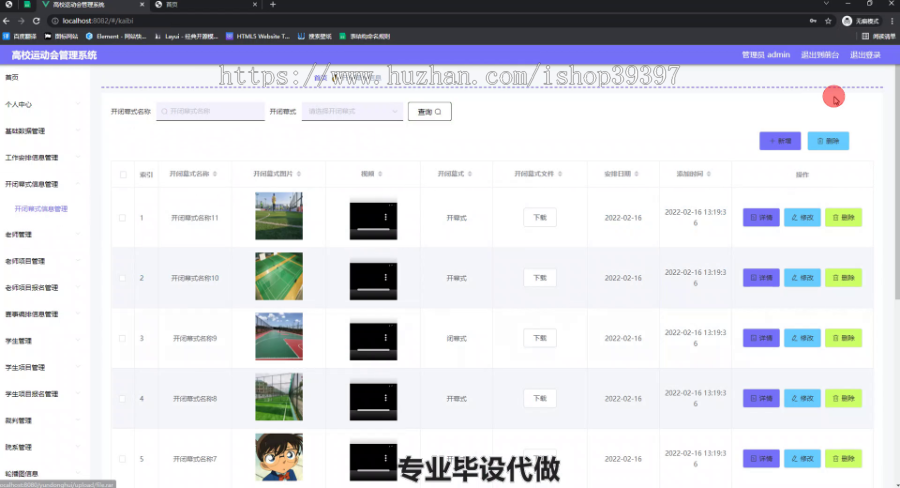The image size is (900, 488).
Task: Open the Element bookmark in bookmarks bar
Action: point(116,36)
